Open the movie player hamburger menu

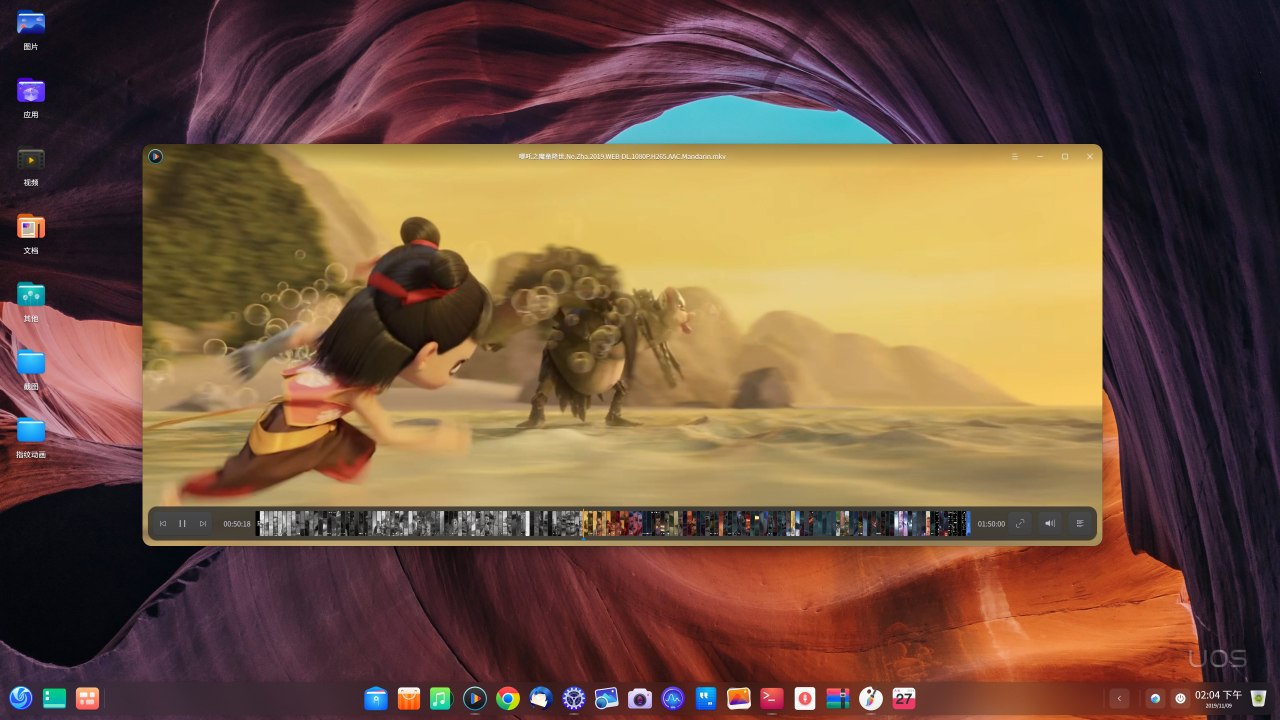[1015, 157]
